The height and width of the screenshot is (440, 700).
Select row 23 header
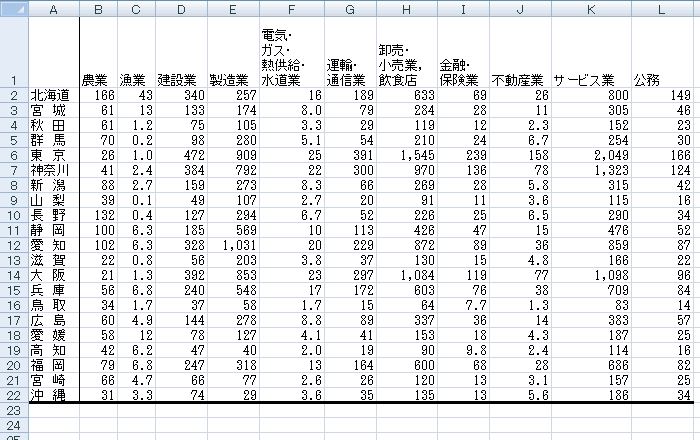(x=14, y=411)
